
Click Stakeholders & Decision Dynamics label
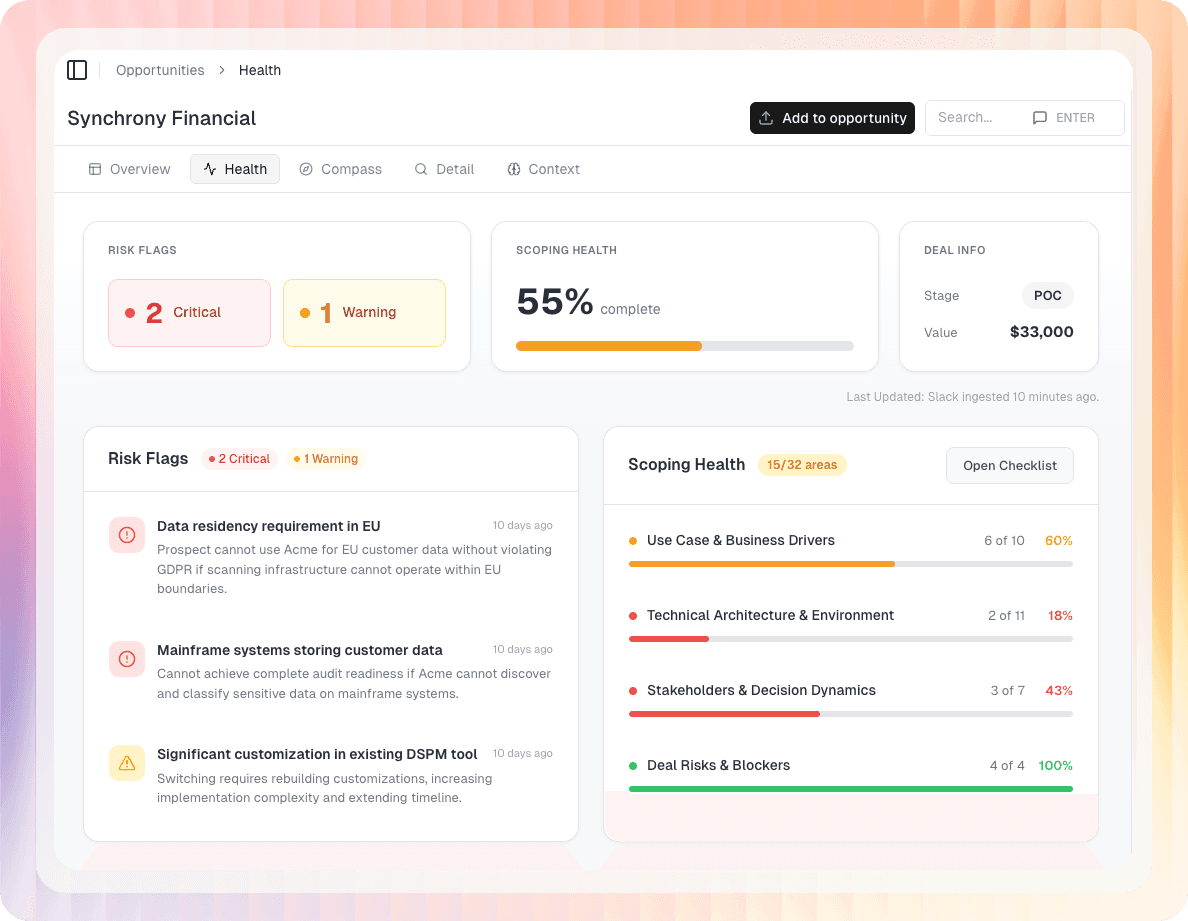(761, 691)
